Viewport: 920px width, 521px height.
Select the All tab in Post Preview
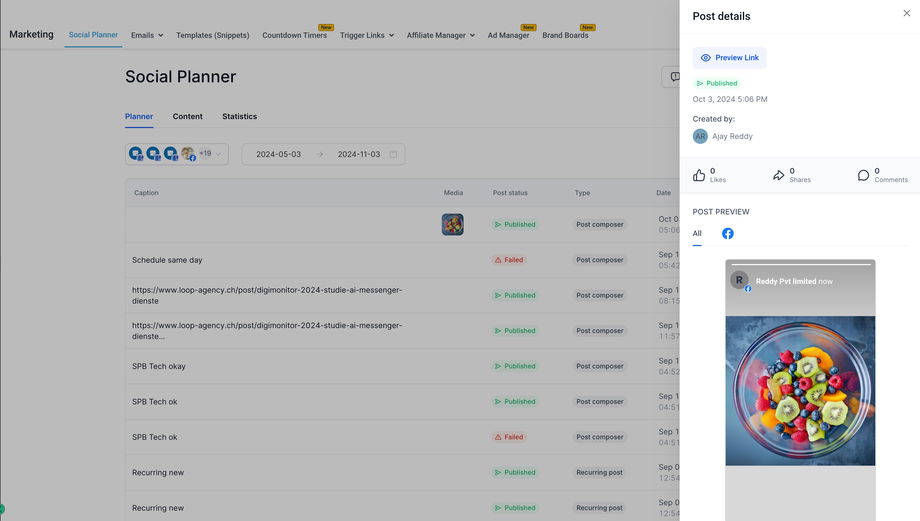coord(697,234)
